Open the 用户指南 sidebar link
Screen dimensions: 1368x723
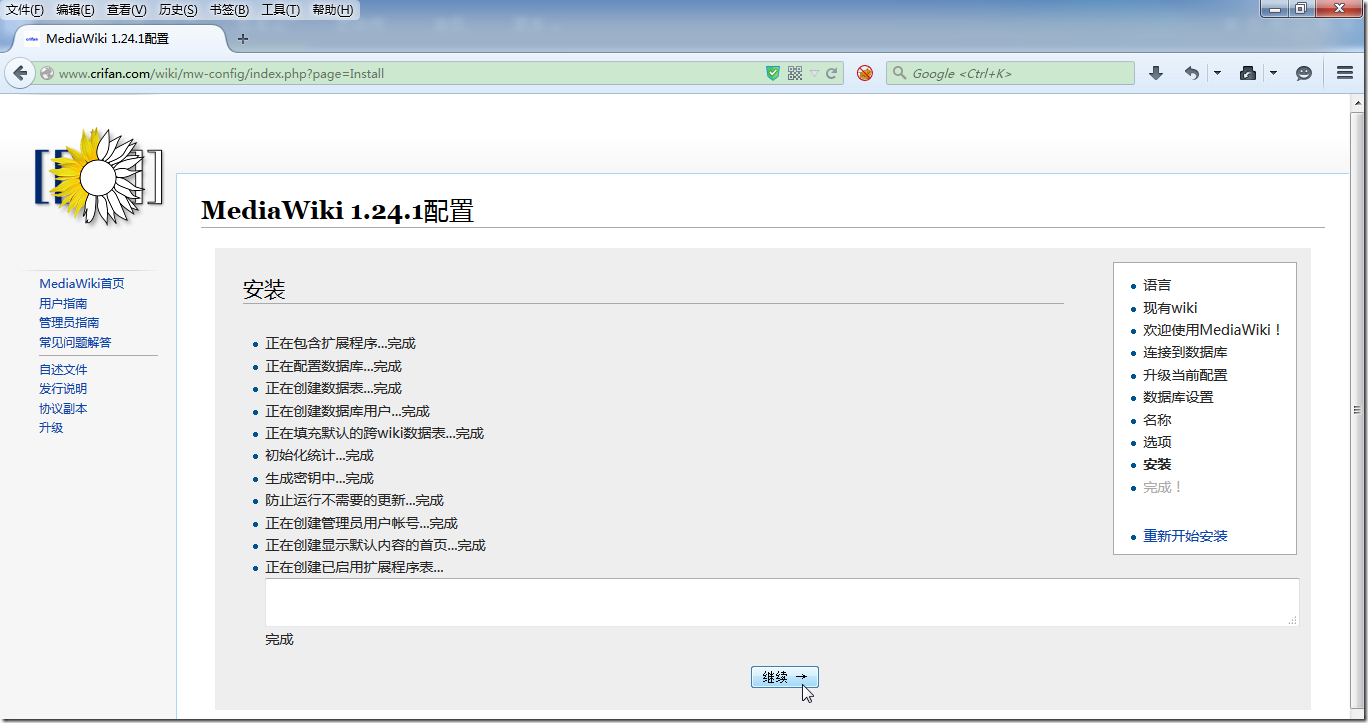click(x=63, y=303)
